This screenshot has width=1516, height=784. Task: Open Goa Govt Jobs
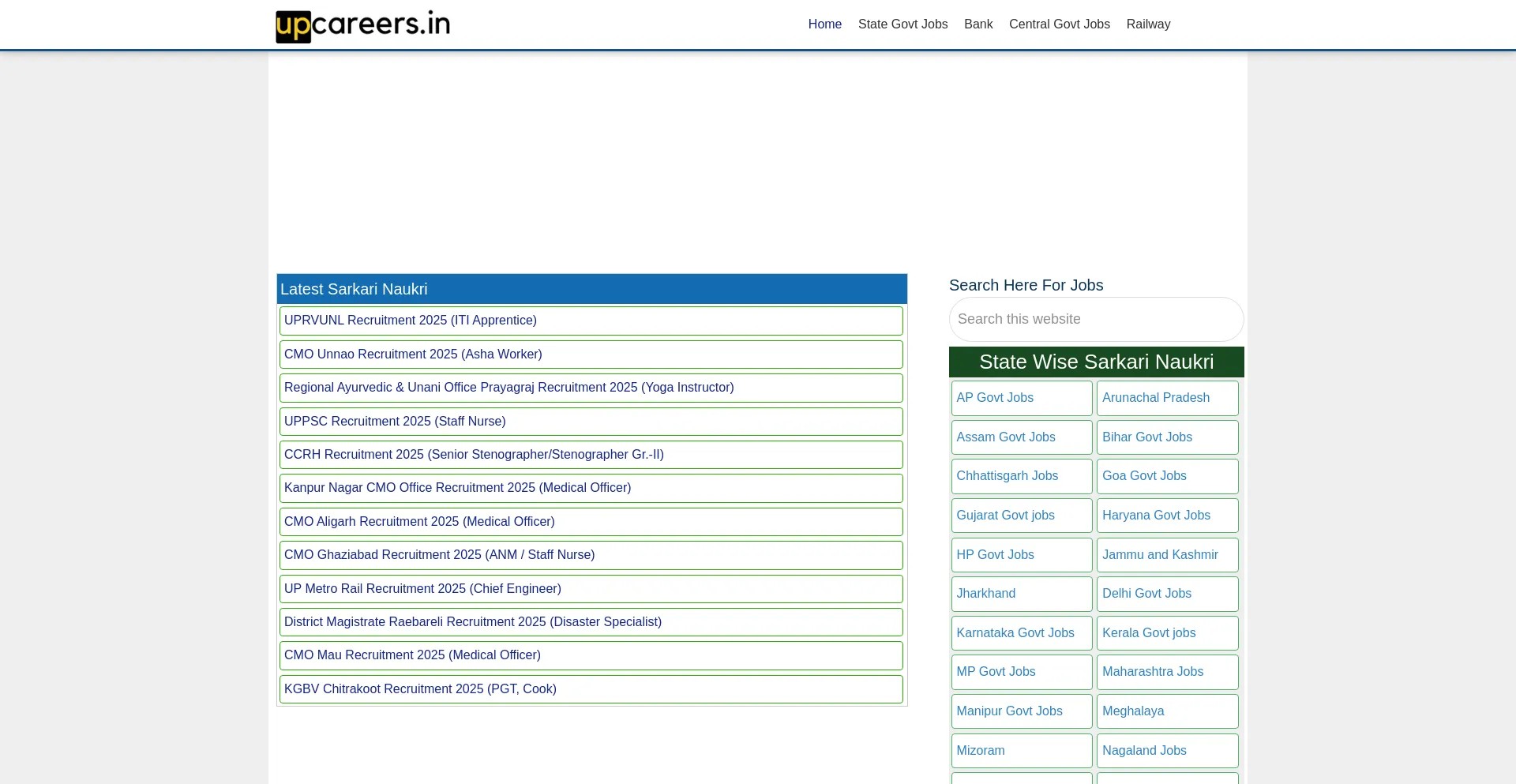(x=1167, y=476)
